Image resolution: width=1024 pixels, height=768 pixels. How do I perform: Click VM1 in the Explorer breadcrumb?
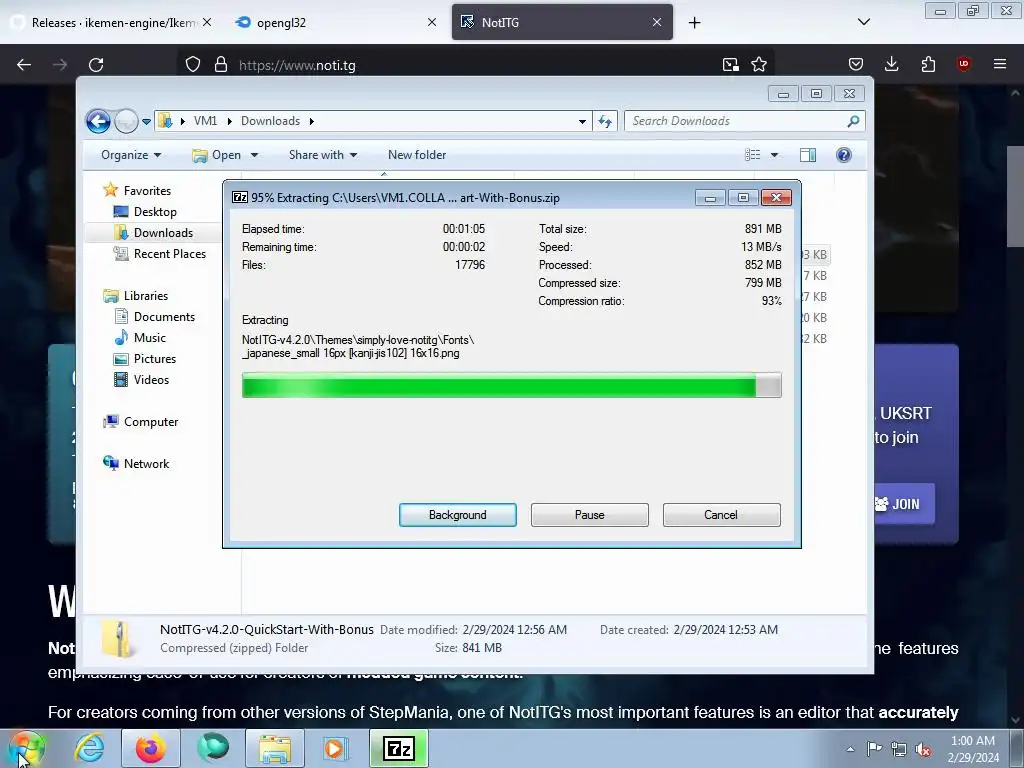205,121
